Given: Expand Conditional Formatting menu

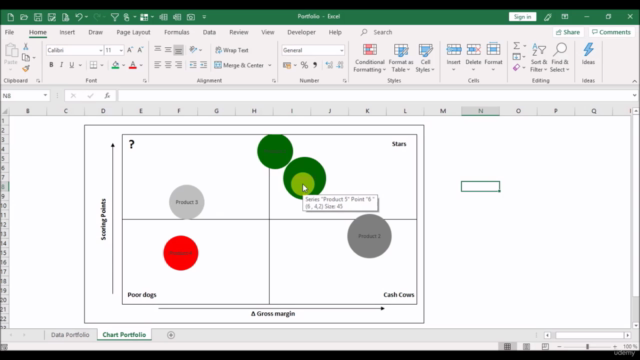Looking at the screenshot, I should point(369,58).
